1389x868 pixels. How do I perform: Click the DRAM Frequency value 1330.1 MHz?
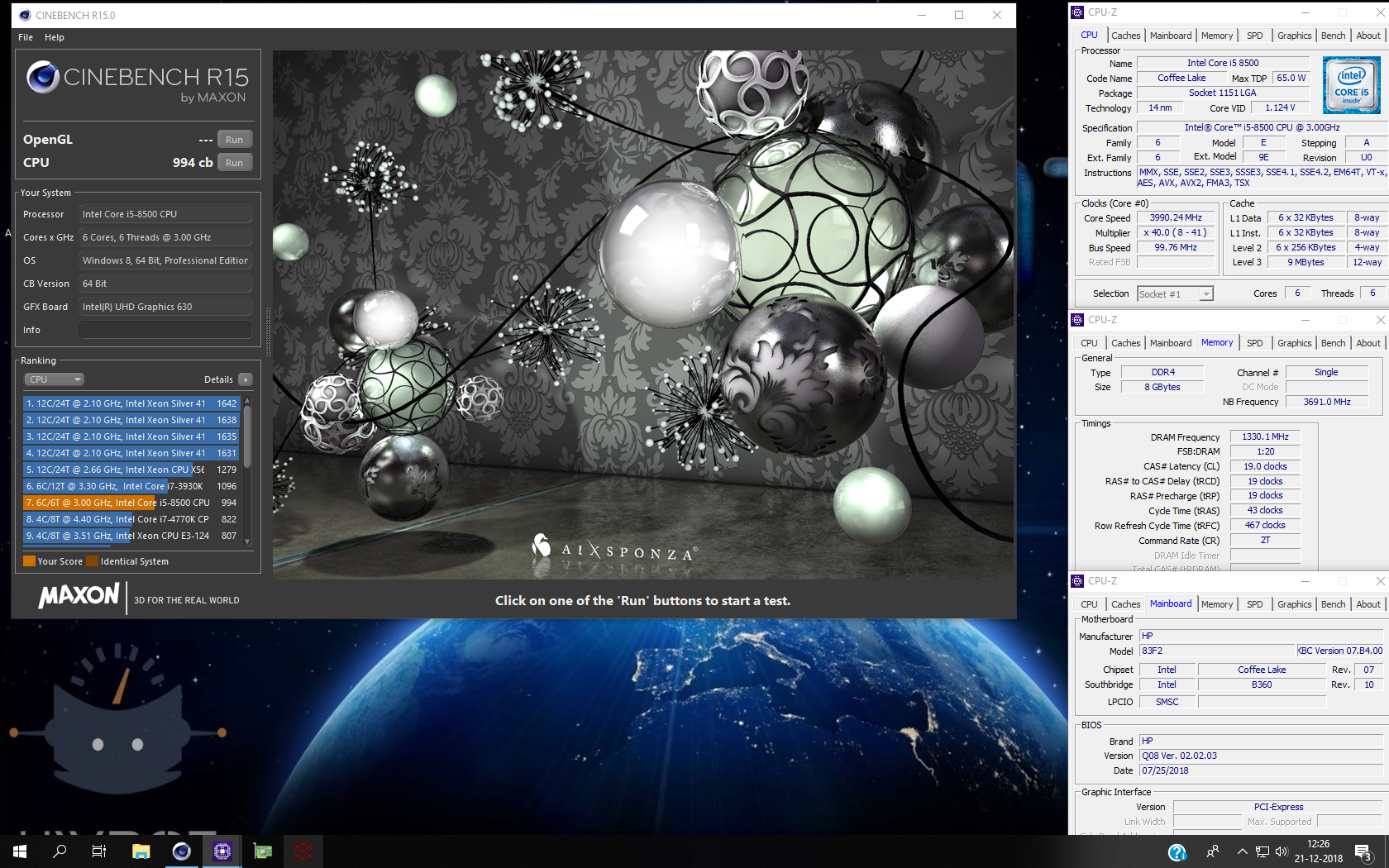point(1265,437)
